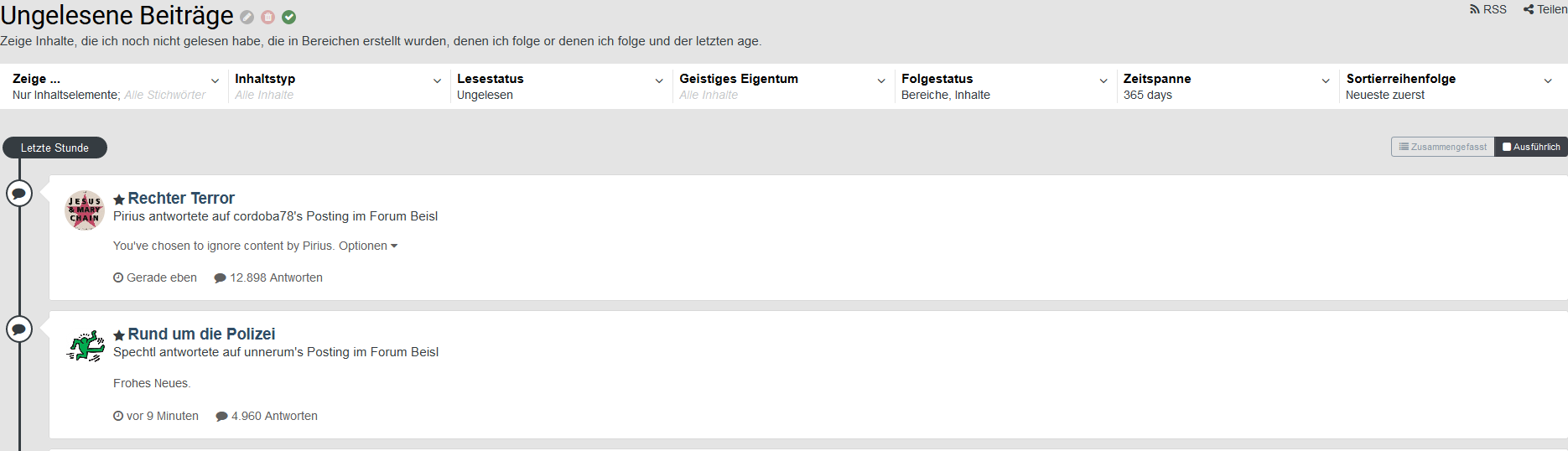1568x451 pixels.
Task: Click the Teilen share icon
Action: [x=1545, y=9]
